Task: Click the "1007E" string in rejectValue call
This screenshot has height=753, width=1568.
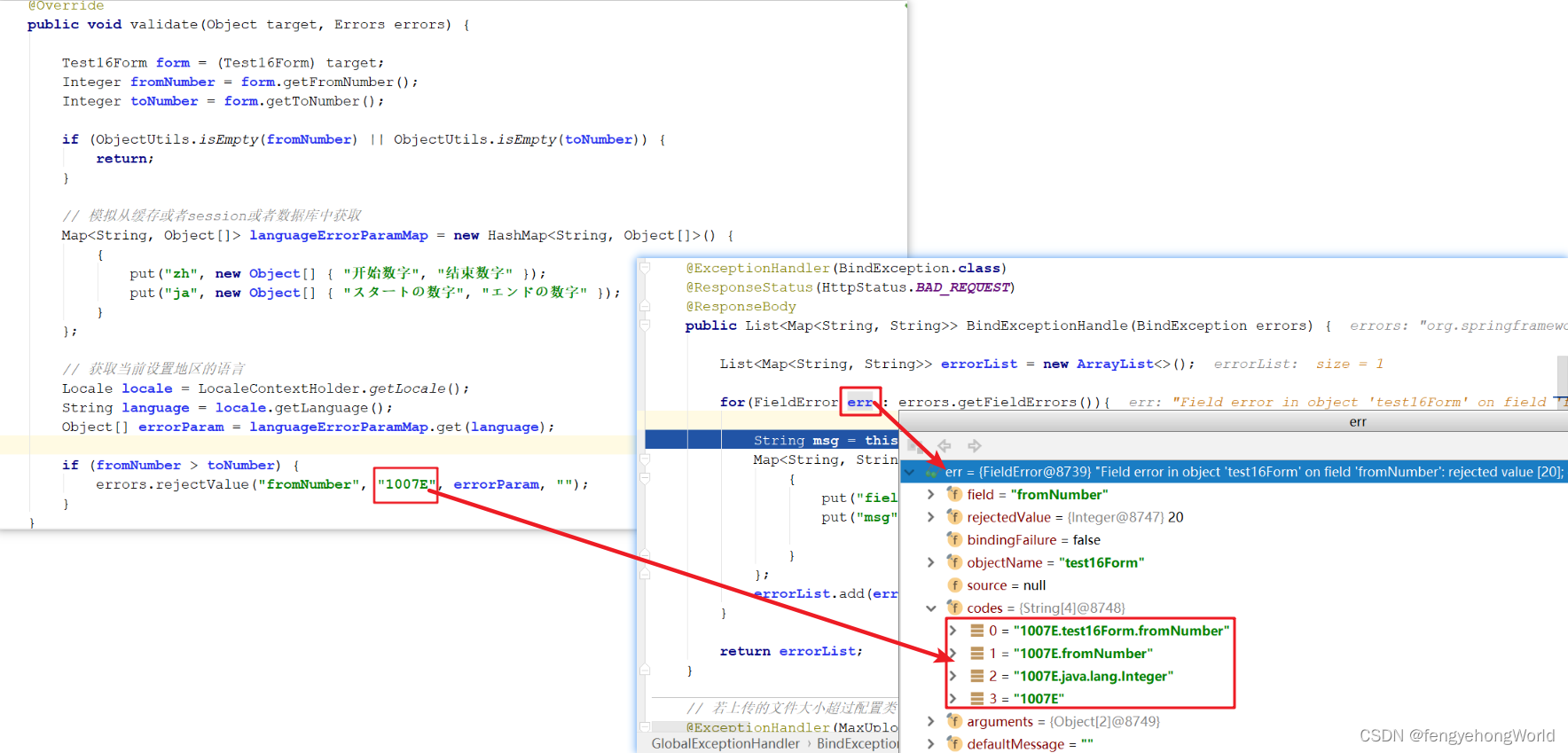Action: [407, 484]
